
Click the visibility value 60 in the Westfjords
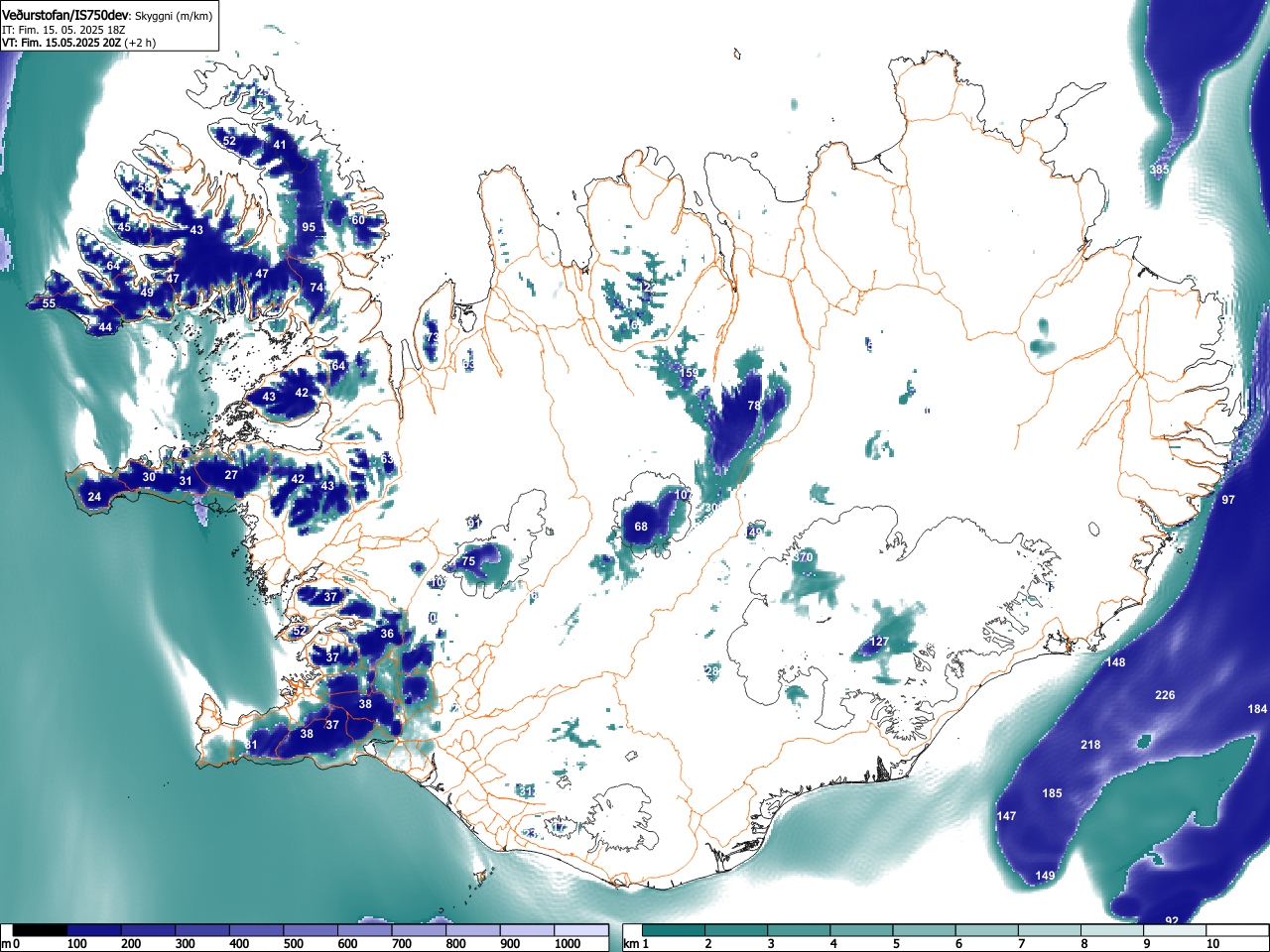click(358, 219)
